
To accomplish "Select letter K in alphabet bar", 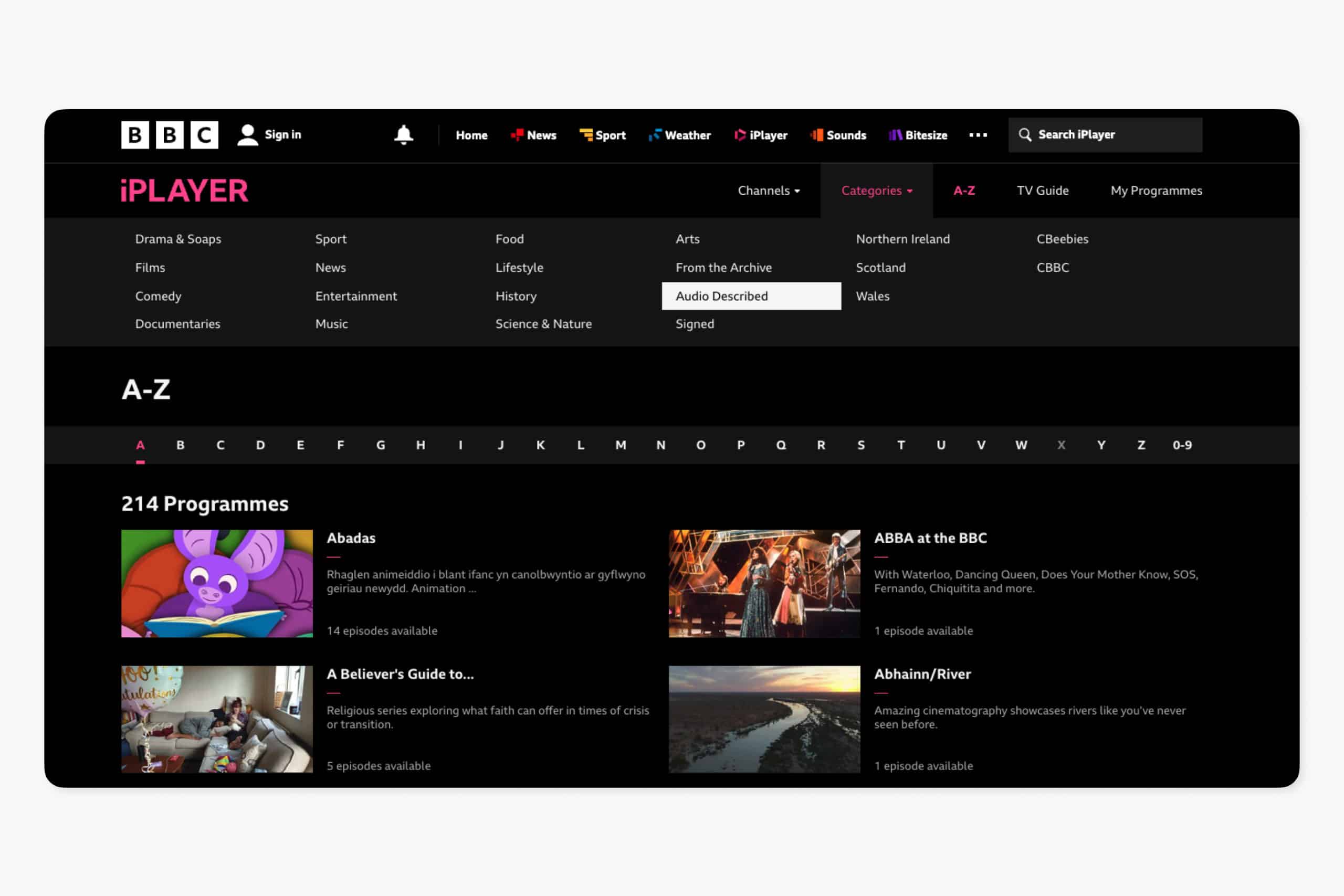I will click(x=541, y=445).
